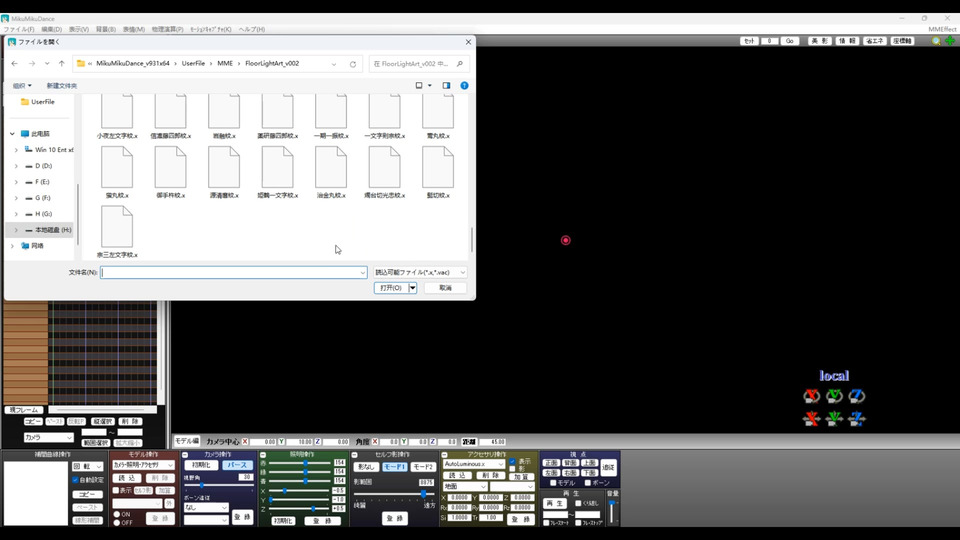Click the self-shadow range slider
Viewport: 960px width, 540px height.
pos(394,493)
